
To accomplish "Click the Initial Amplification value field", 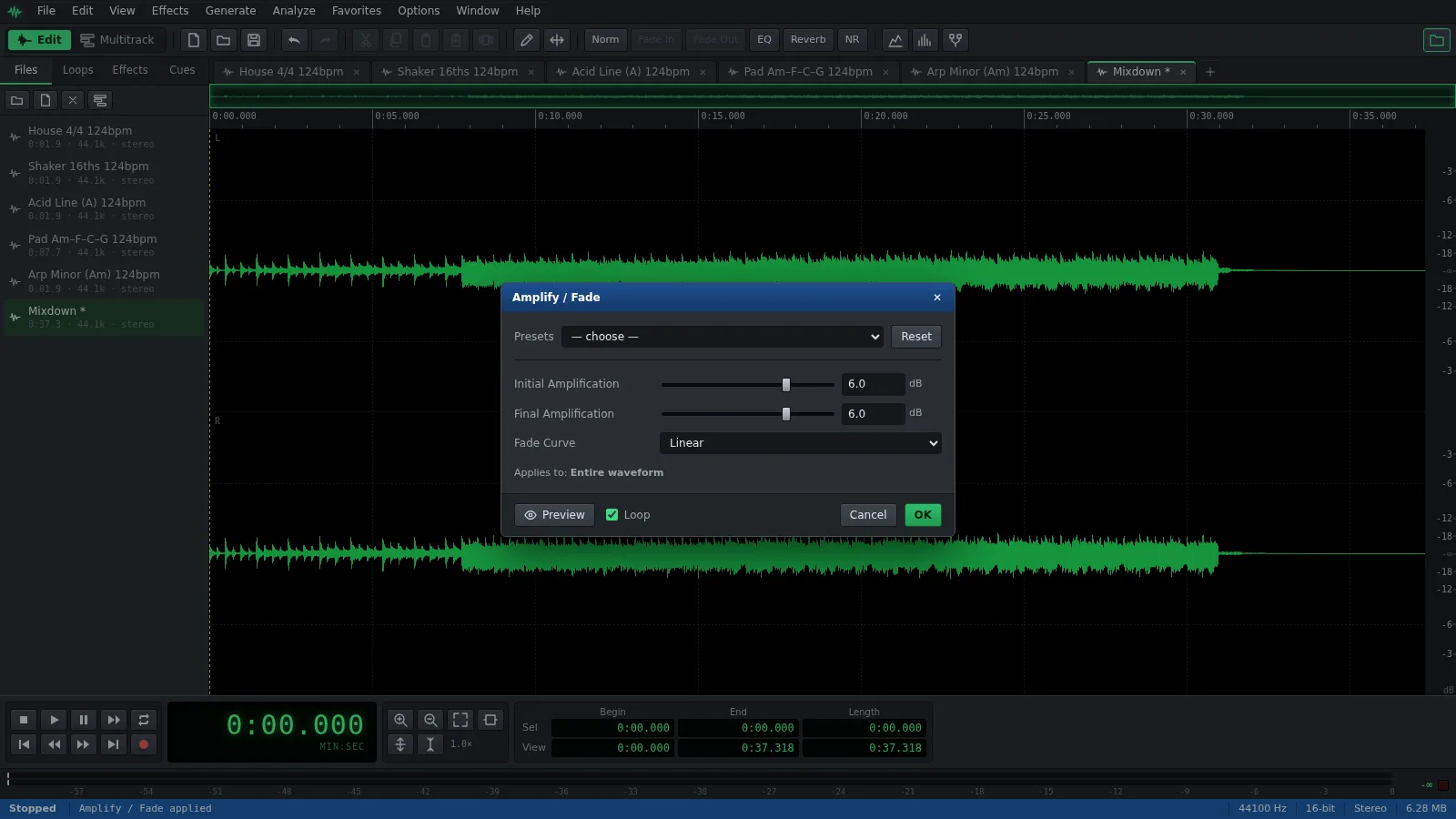I will 873,384.
